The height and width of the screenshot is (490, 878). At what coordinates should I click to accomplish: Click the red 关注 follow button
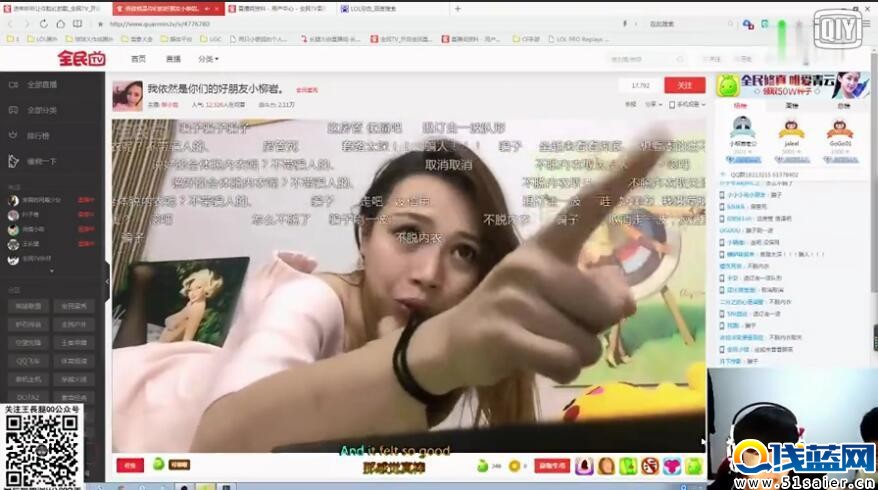[x=684, y=85]
